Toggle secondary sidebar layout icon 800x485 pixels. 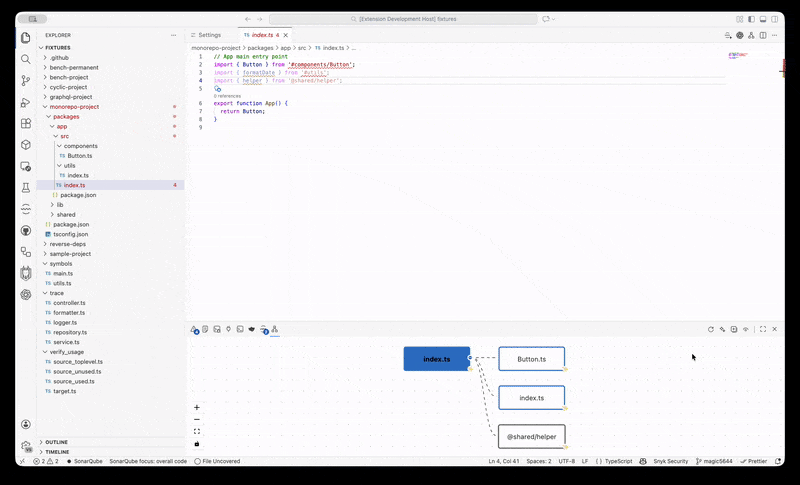(774, 19)
